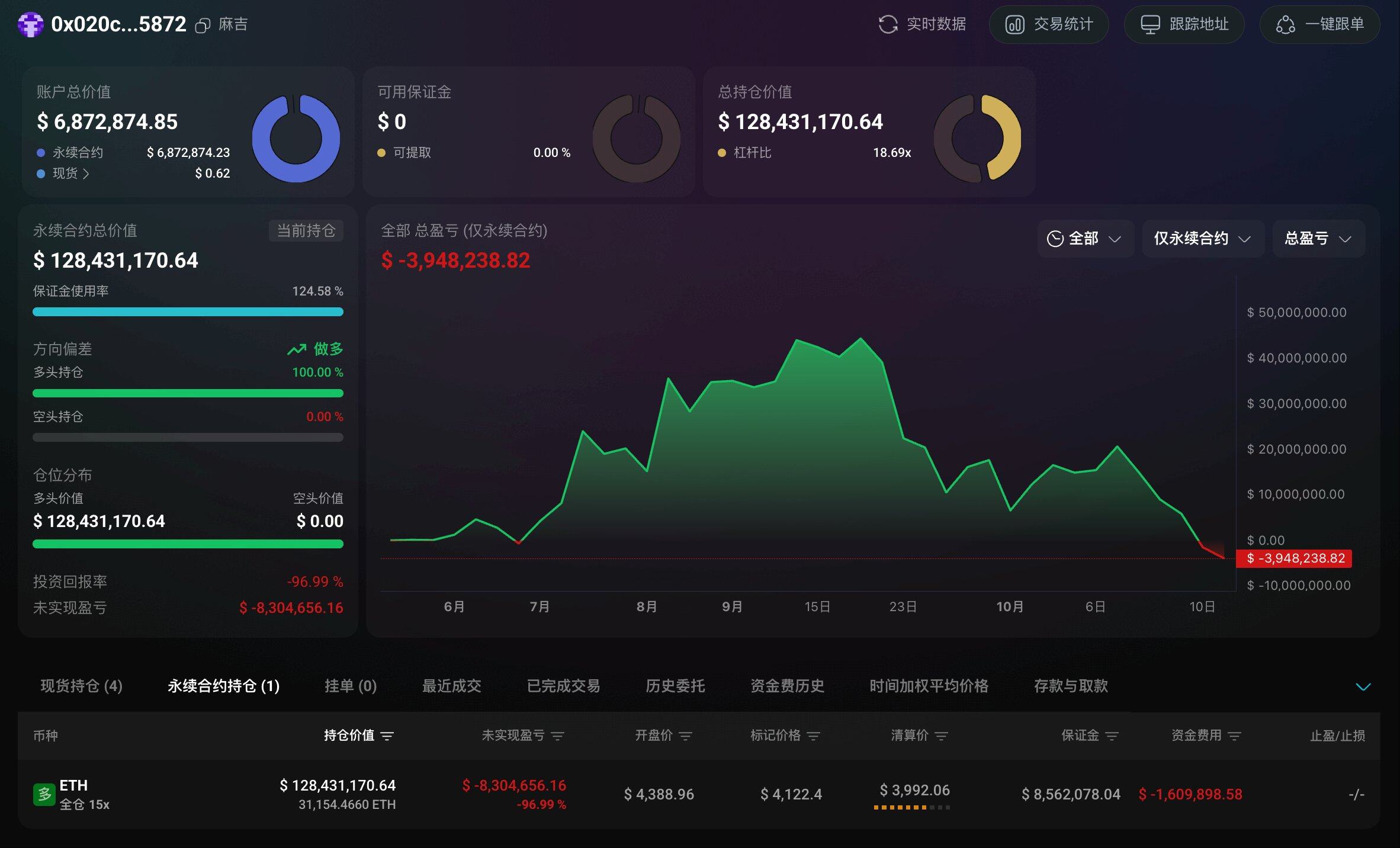
Task: Sort by 保证金 column icon
Action: click(1112, 735)
